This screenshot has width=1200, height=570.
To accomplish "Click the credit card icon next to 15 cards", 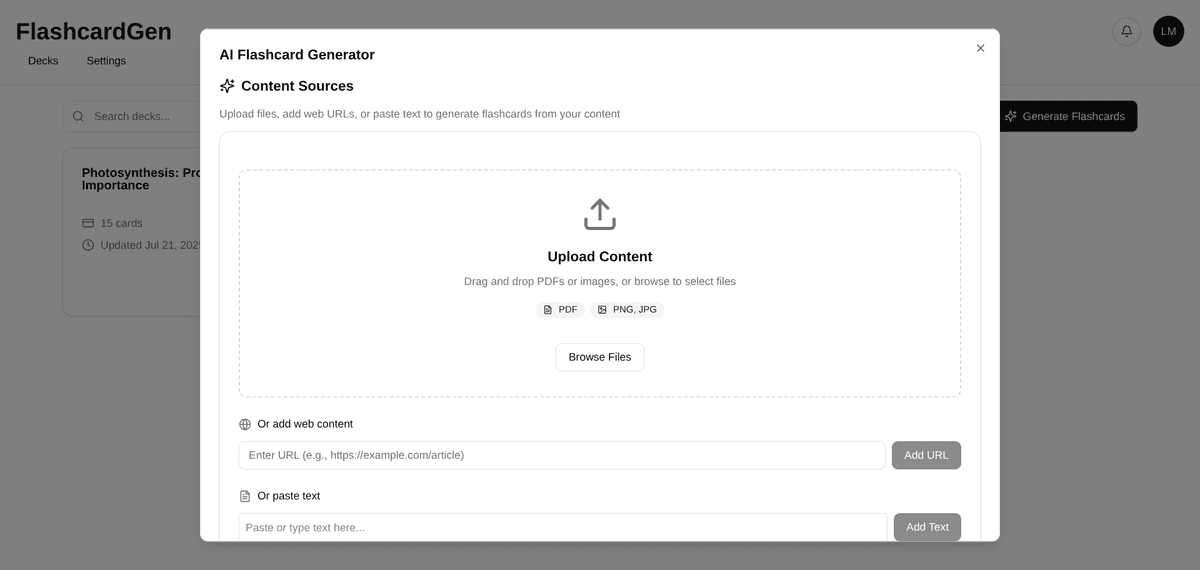I will [88, 223].
